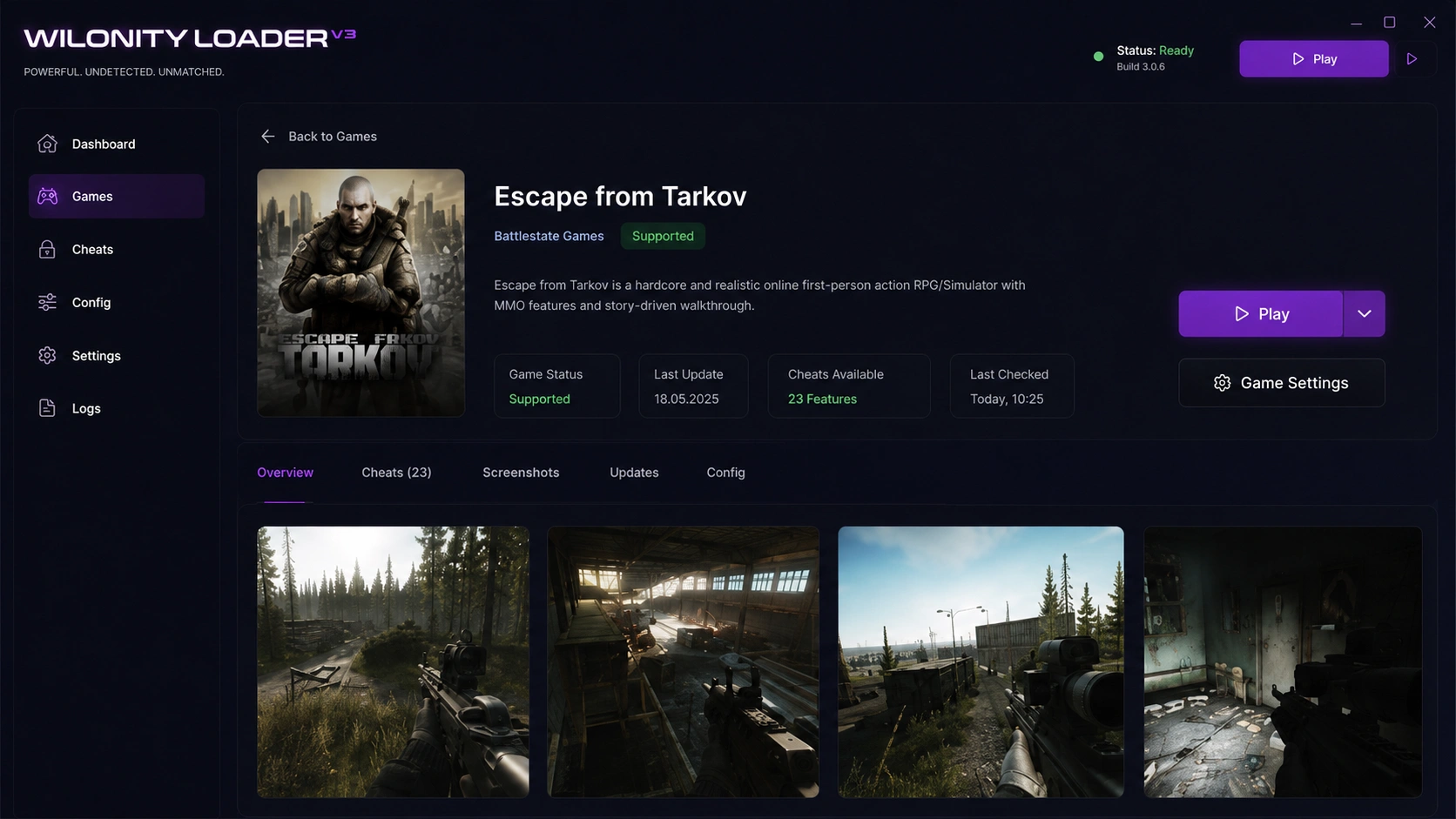
Task: Select the Config tab below game info
Action: click(x=725, y=473)
